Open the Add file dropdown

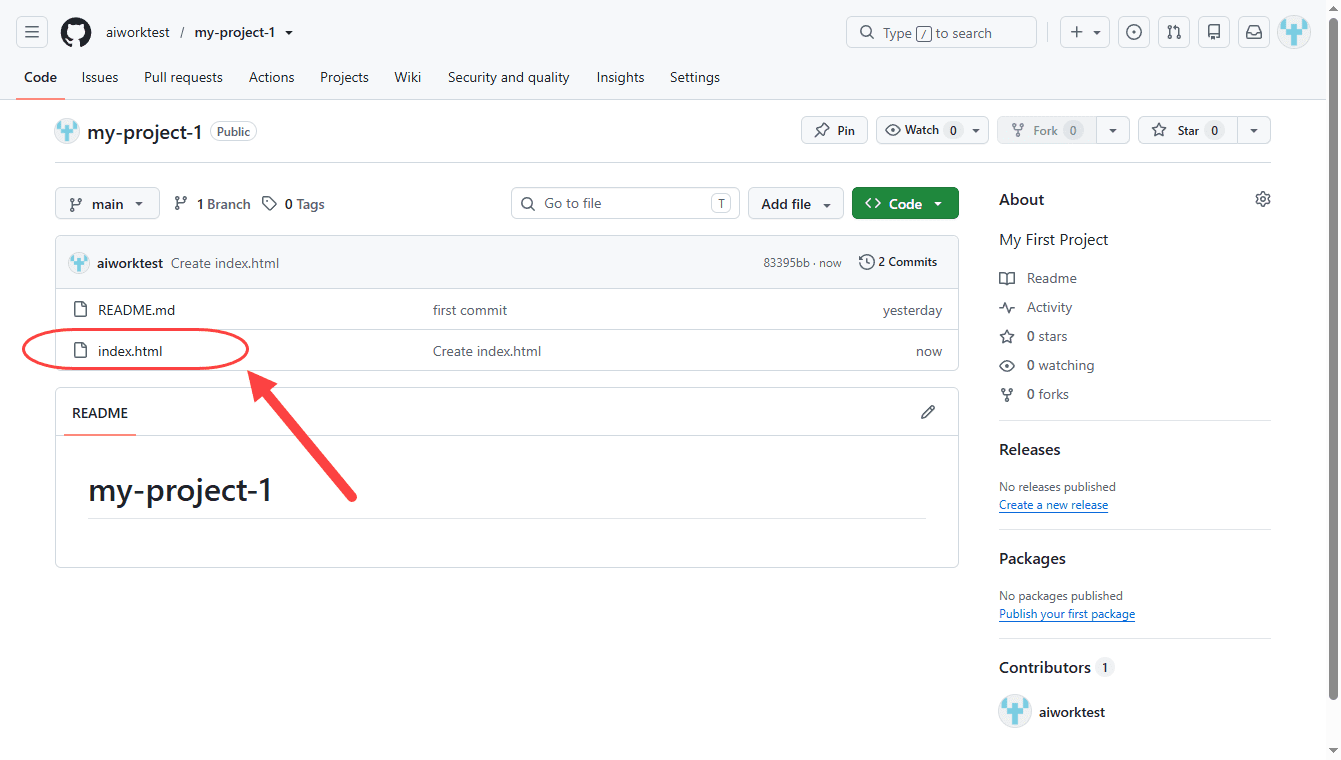(x=796, y=204)
